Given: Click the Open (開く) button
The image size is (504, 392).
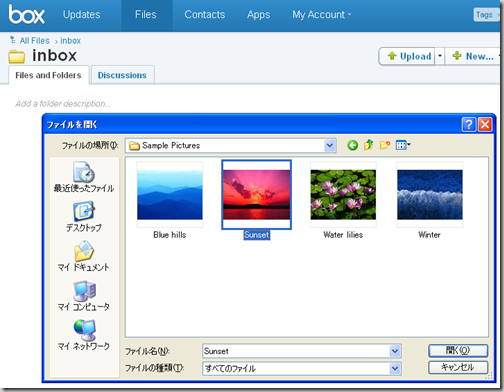Looking at the screenshot, I should [458, 350].
